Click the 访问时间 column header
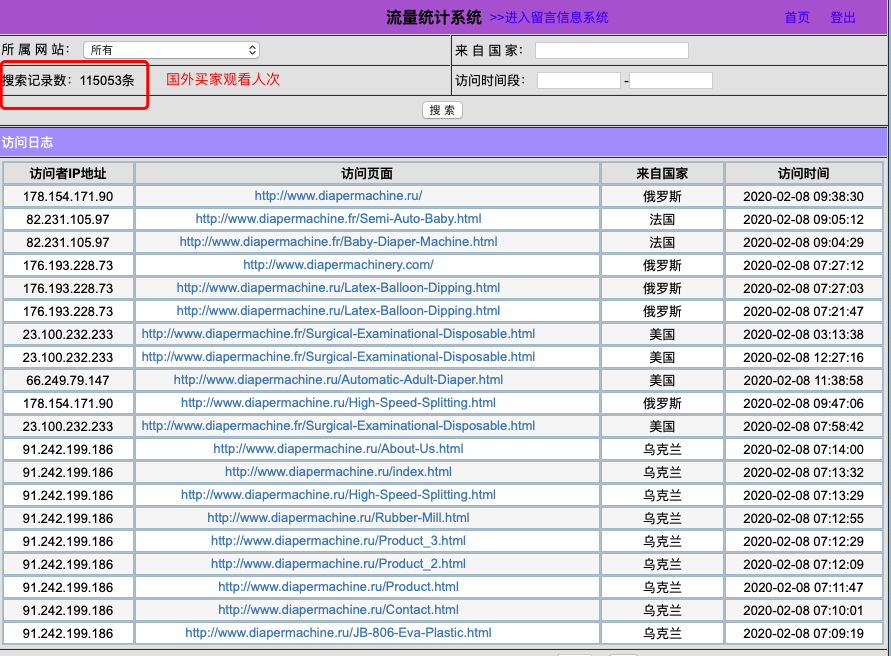 [x=803, y=173]
